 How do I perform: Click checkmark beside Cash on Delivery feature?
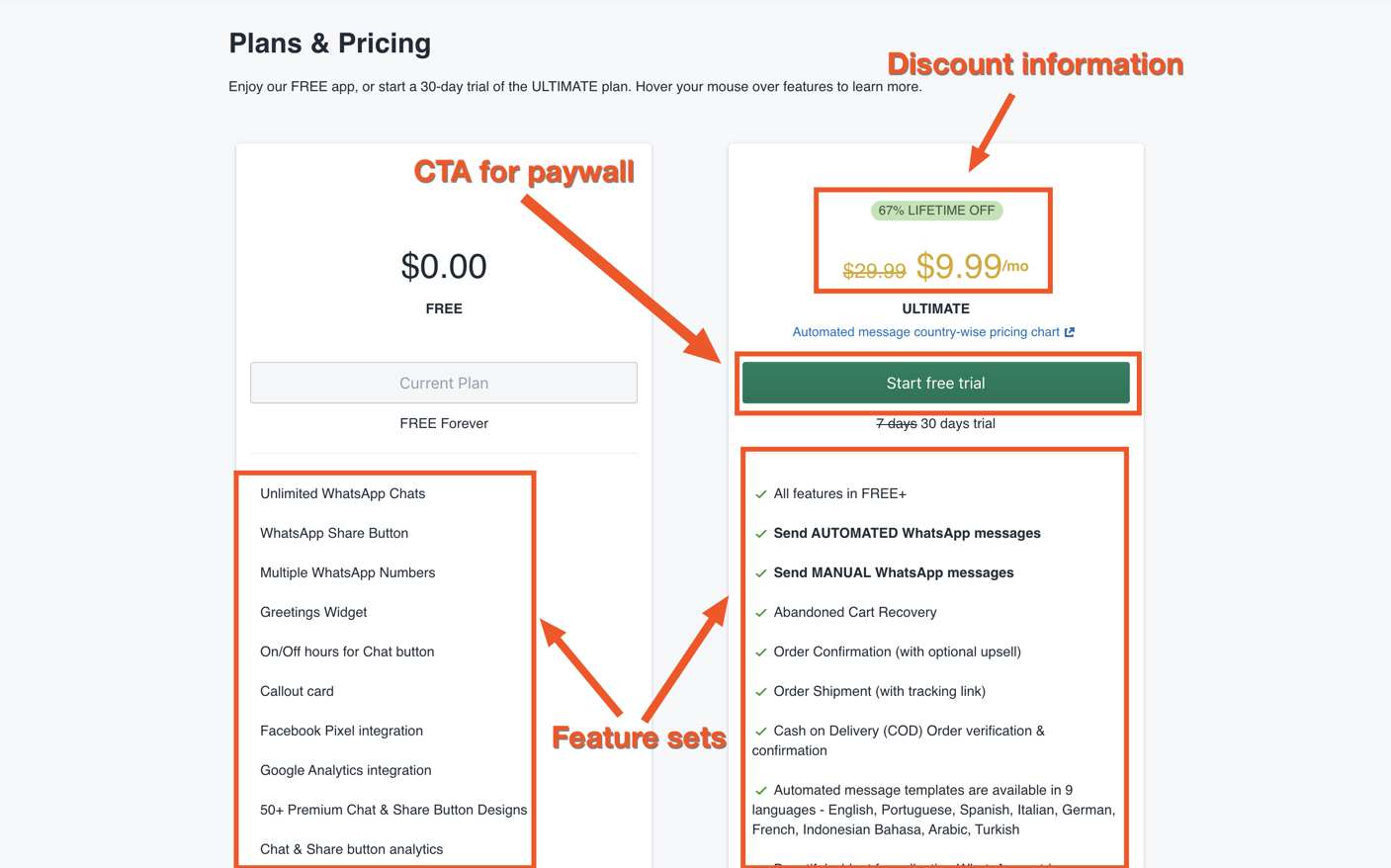pyautogui.click(x=760, y=732)
